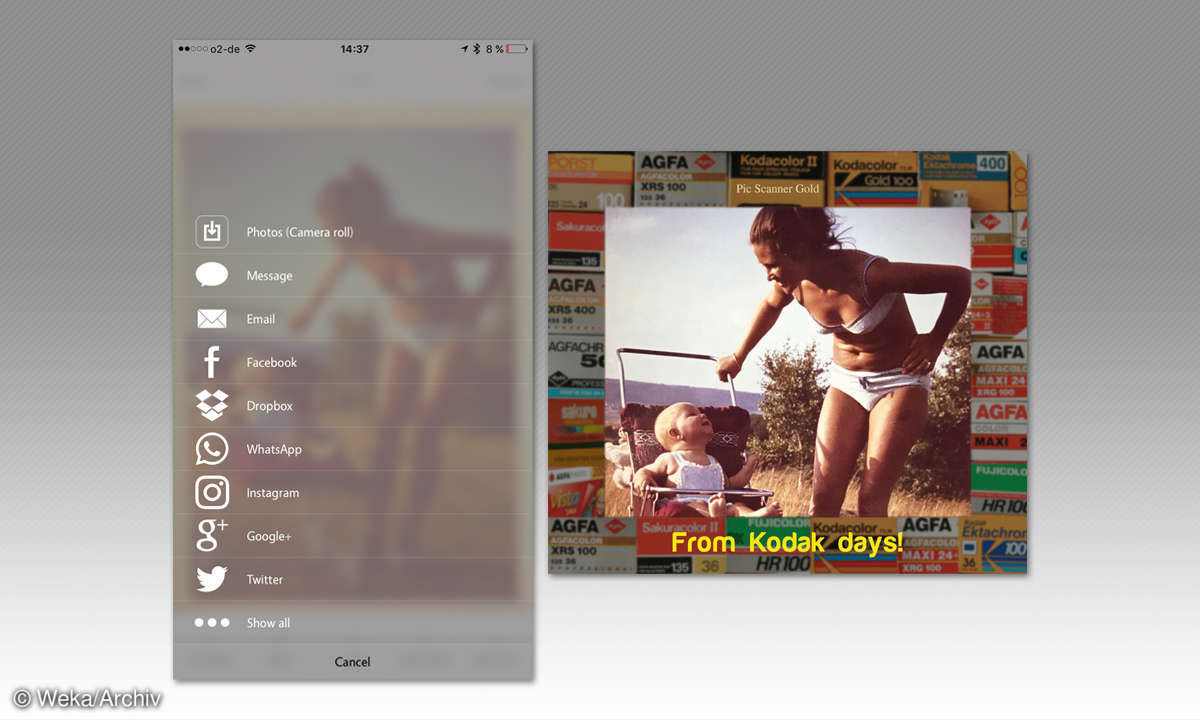Screen dimensions: 1200x720
Task: Tap the location arrow status icon
Action: coord(465,48)
